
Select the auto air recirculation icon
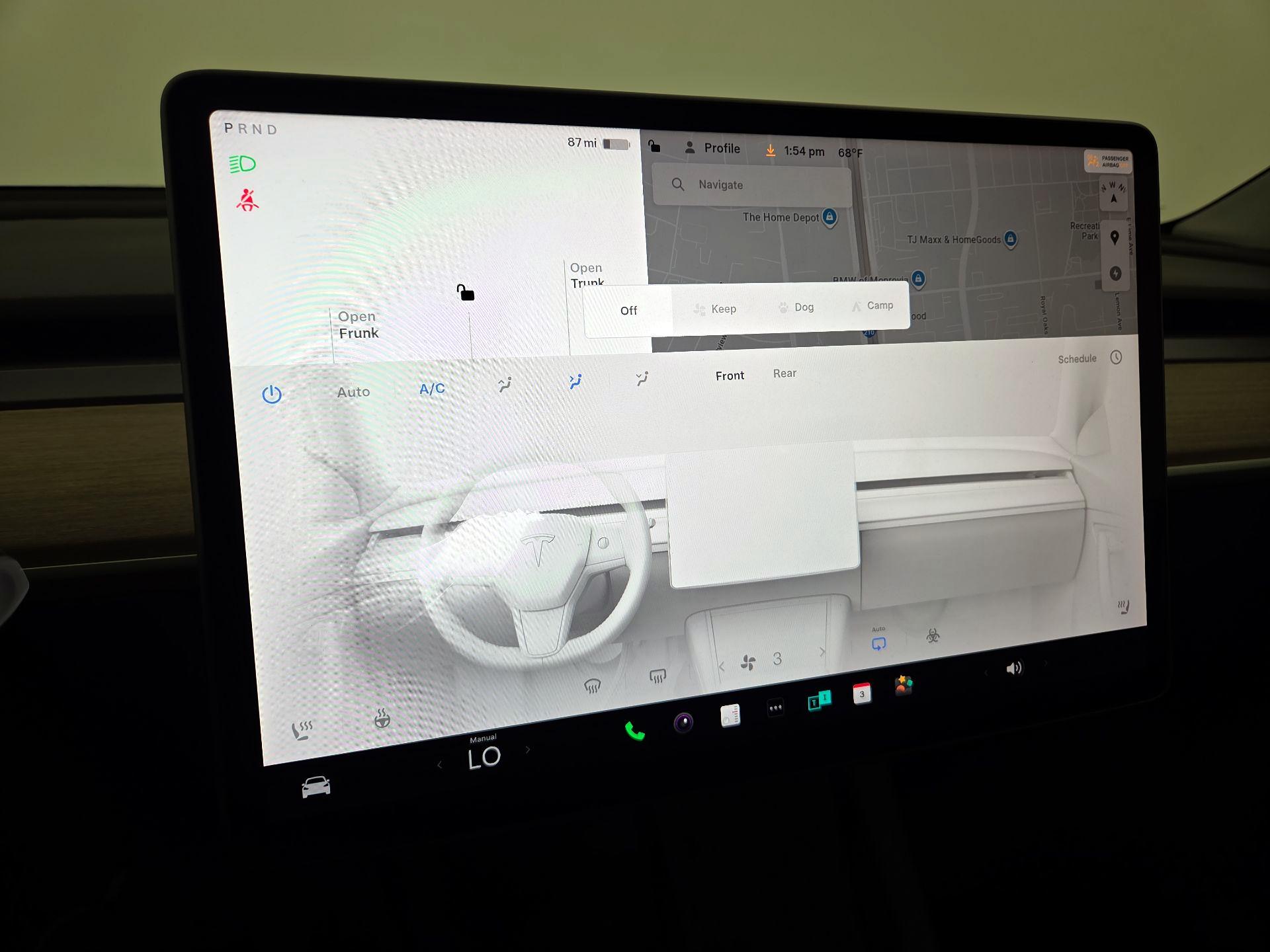pos(878,643)
